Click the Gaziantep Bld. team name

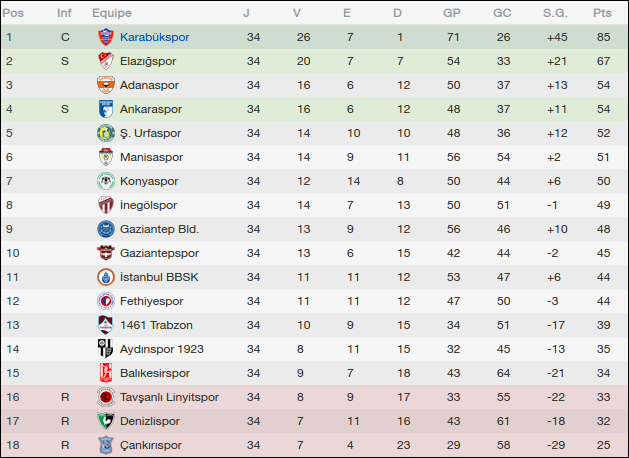pos(160,229)
